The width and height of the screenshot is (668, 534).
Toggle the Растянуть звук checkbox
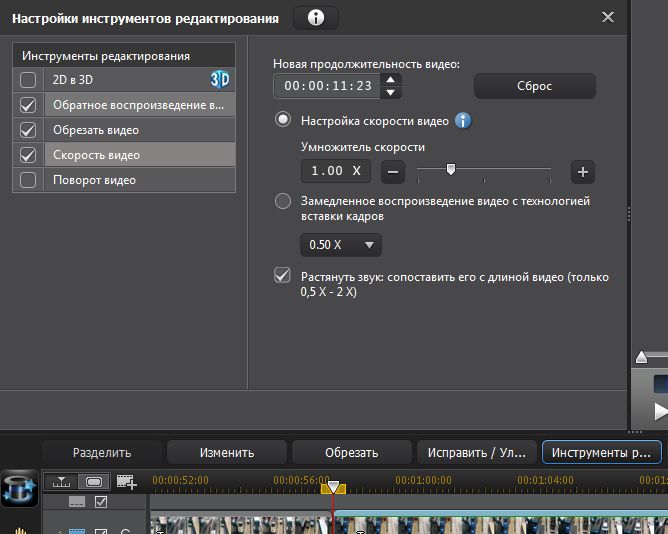(283, 277)
